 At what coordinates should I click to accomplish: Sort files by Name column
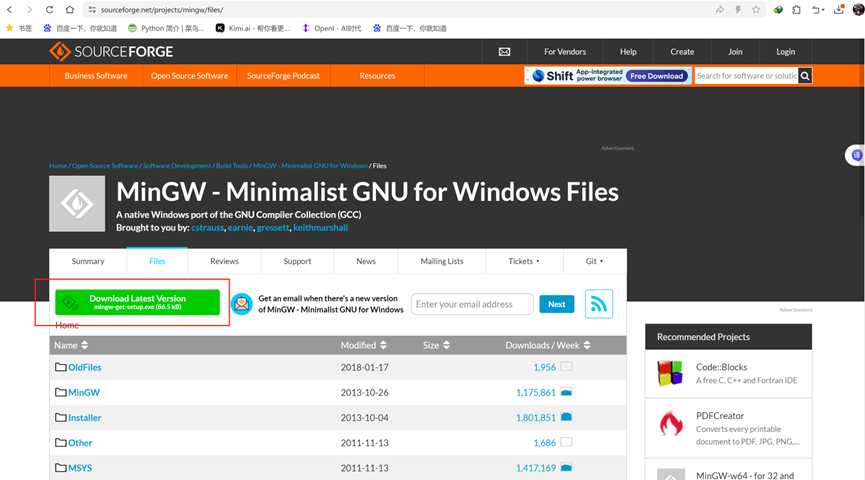pos(71,345)
